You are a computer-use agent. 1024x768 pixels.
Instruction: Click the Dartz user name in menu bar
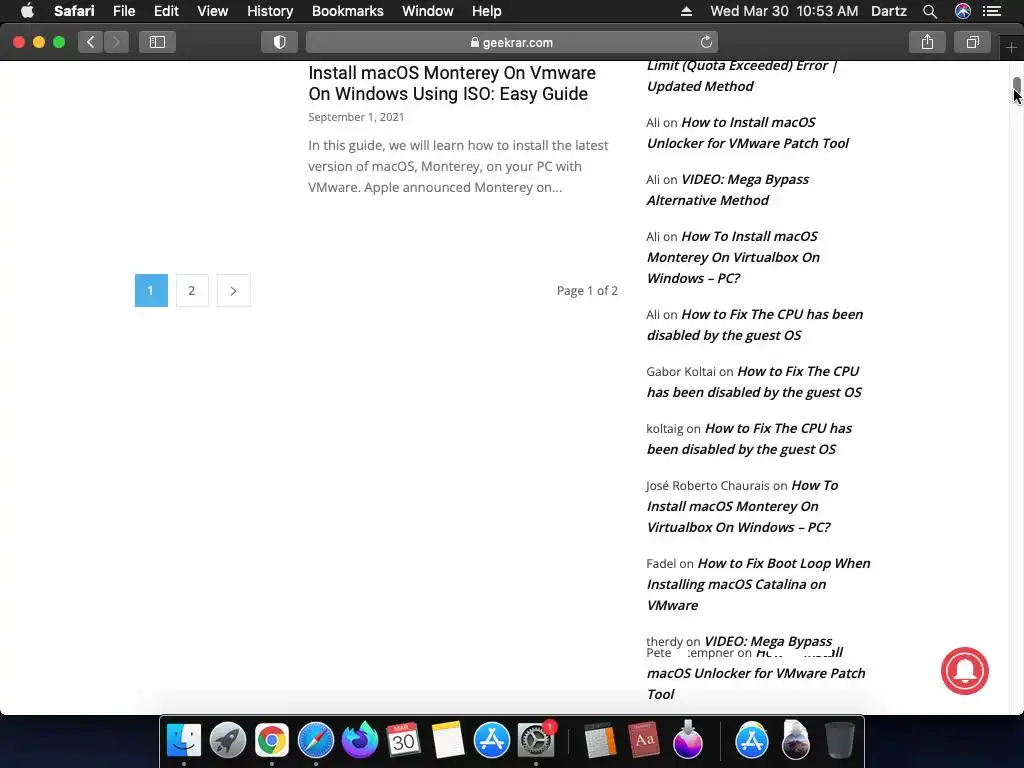pyautogui.click(x=888, y=11)
